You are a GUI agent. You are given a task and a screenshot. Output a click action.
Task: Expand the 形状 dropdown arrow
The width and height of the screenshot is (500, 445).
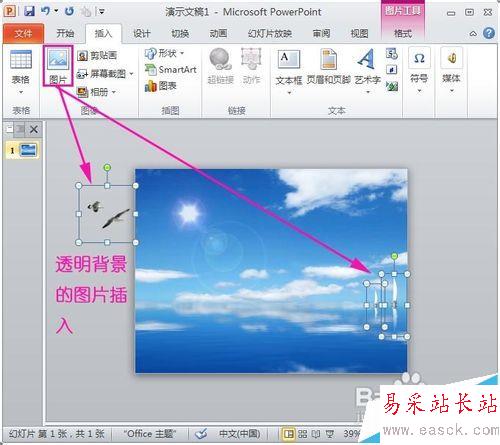click(x=182, y=53)
